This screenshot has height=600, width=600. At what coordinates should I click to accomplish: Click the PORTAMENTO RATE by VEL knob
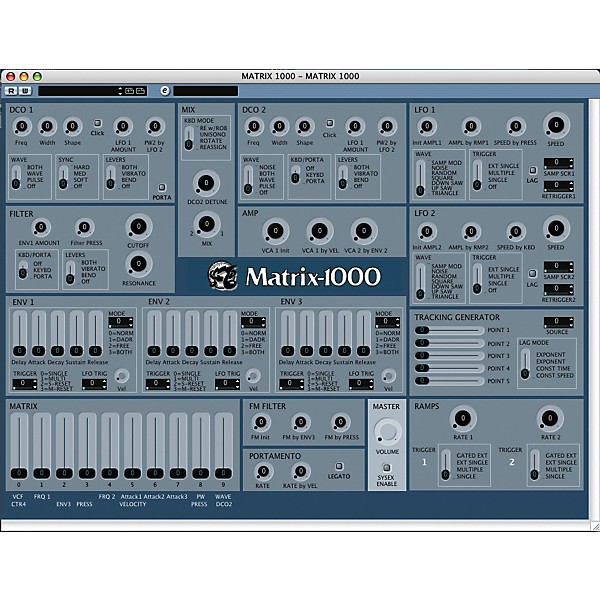[x=301, y=471]
